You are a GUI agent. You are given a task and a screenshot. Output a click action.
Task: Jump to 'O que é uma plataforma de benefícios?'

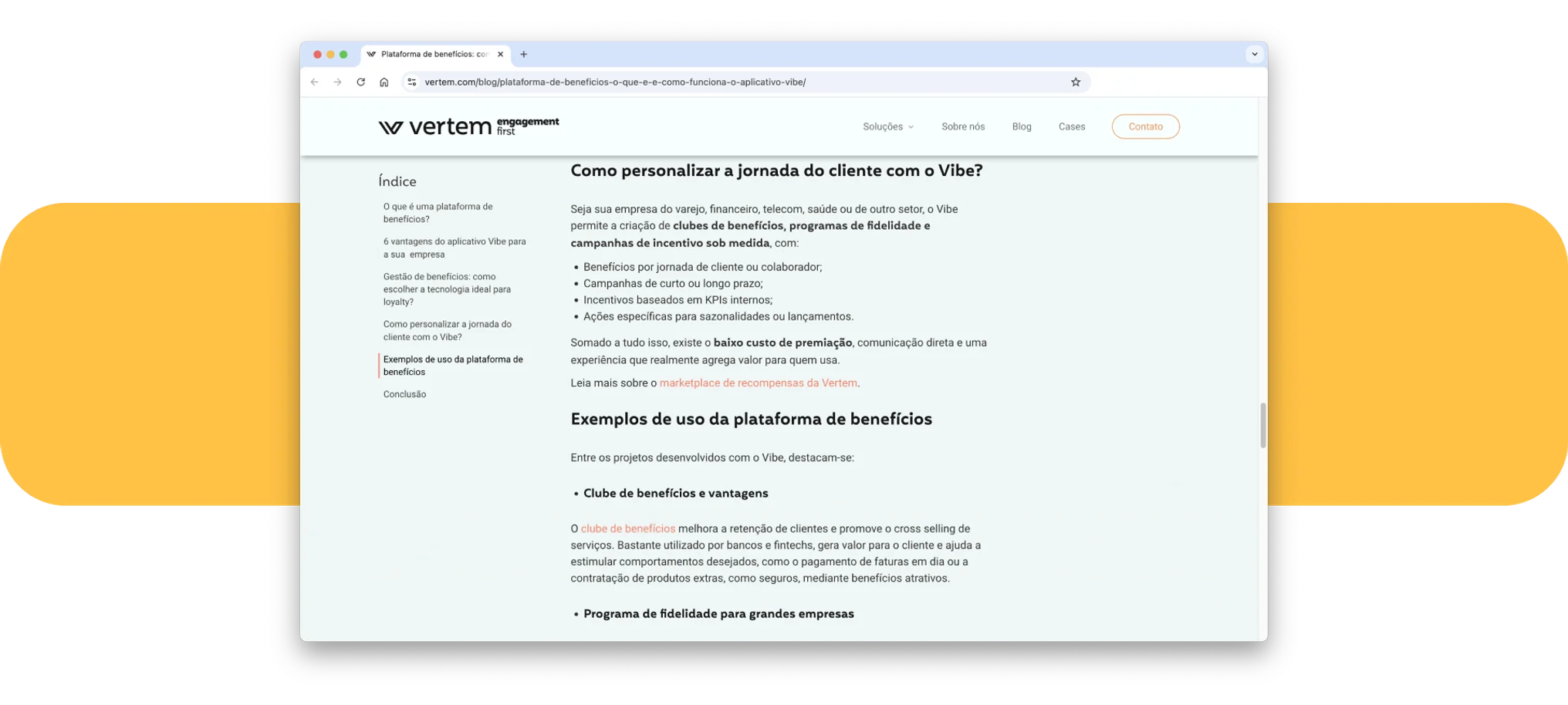point(438,213)
